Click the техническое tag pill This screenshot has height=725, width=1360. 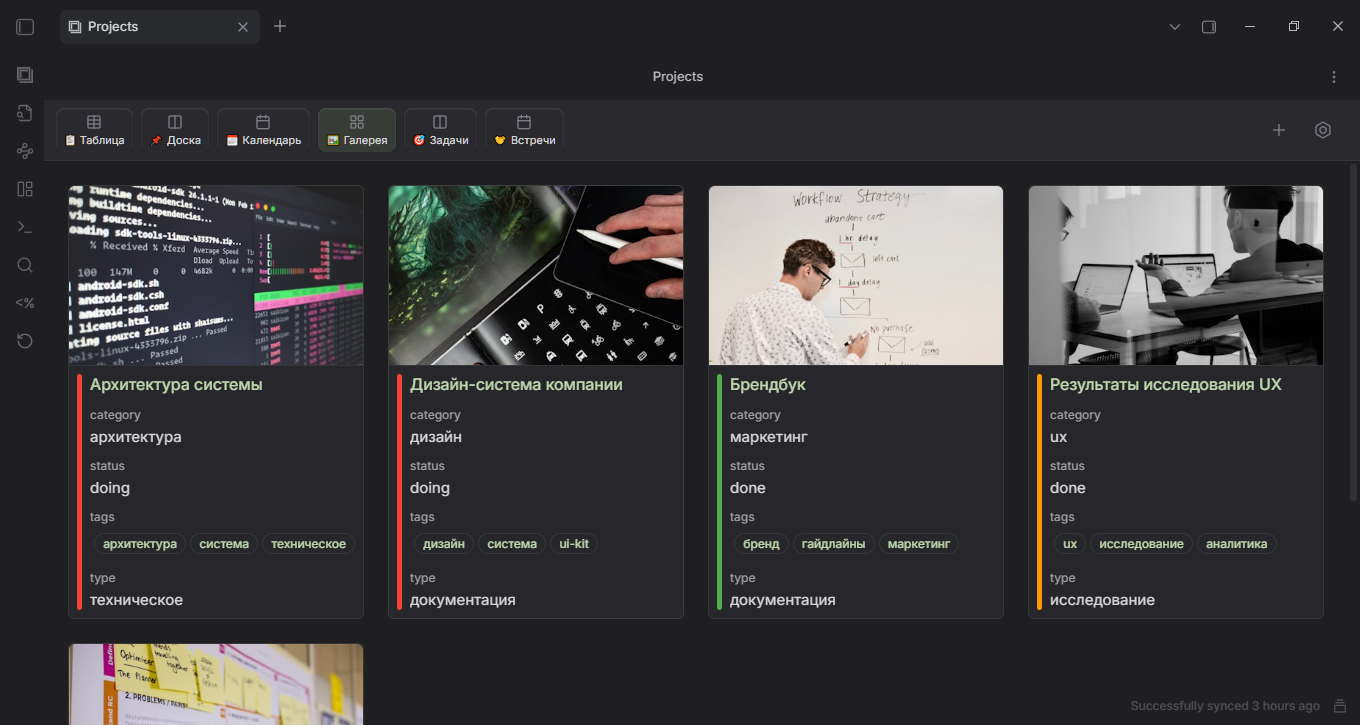(x=308, y=544)
